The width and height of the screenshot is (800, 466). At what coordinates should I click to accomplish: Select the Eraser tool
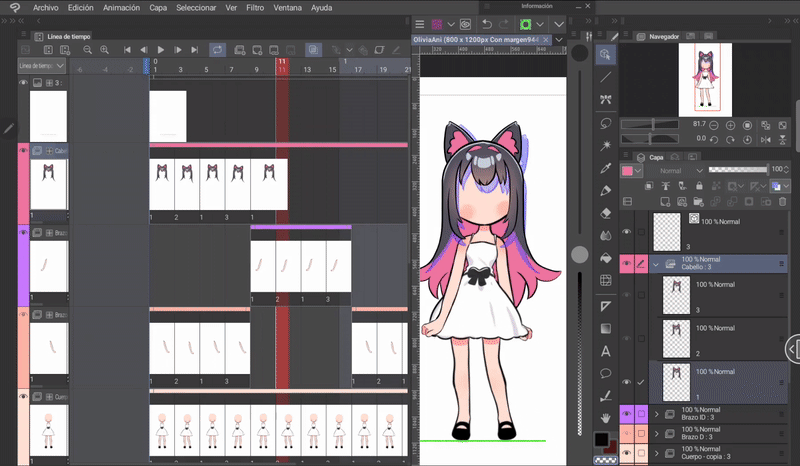click(x=606, y=213)
